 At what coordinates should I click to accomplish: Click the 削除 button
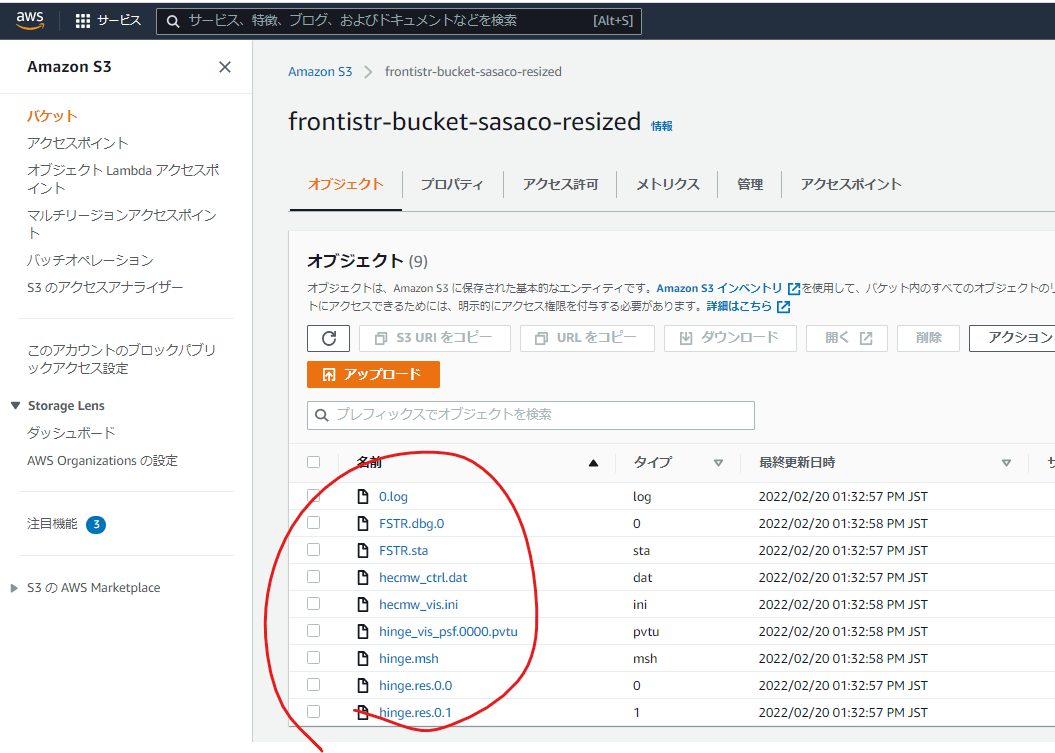pyautogui.click(x=929, y=338)
